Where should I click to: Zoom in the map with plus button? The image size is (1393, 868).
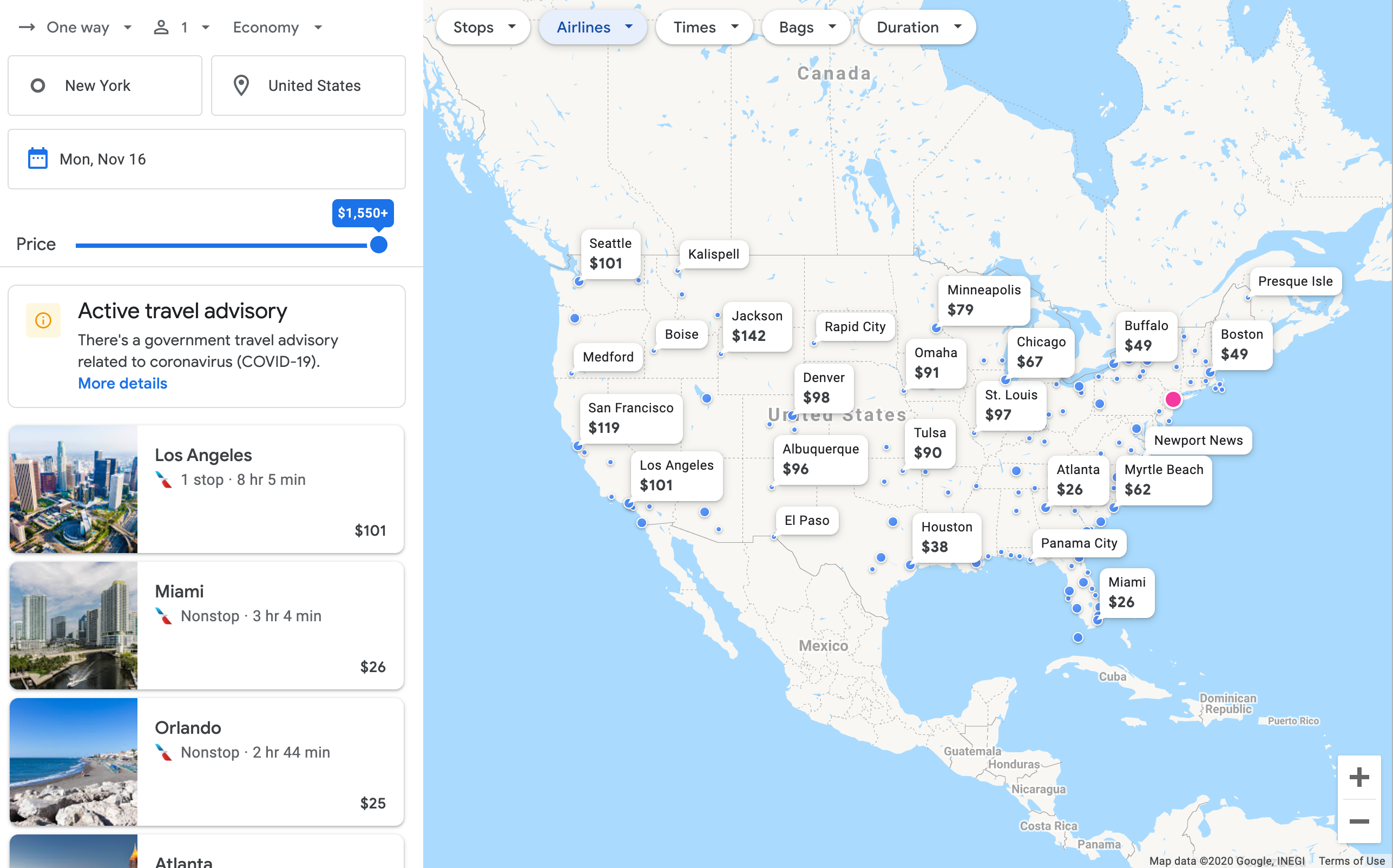click(1358, 777)
